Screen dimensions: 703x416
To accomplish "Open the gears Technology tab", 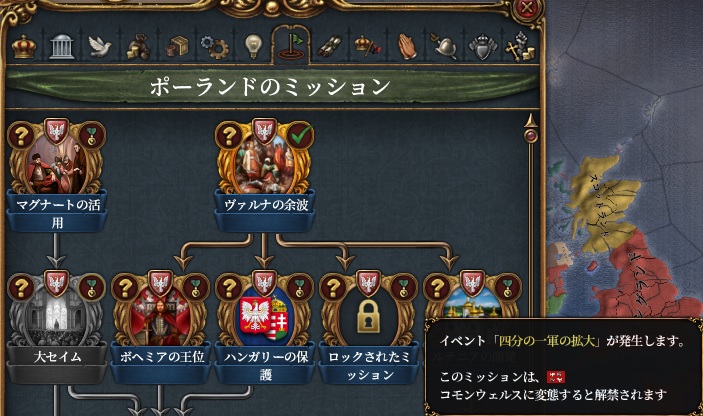I will (215, 47).
